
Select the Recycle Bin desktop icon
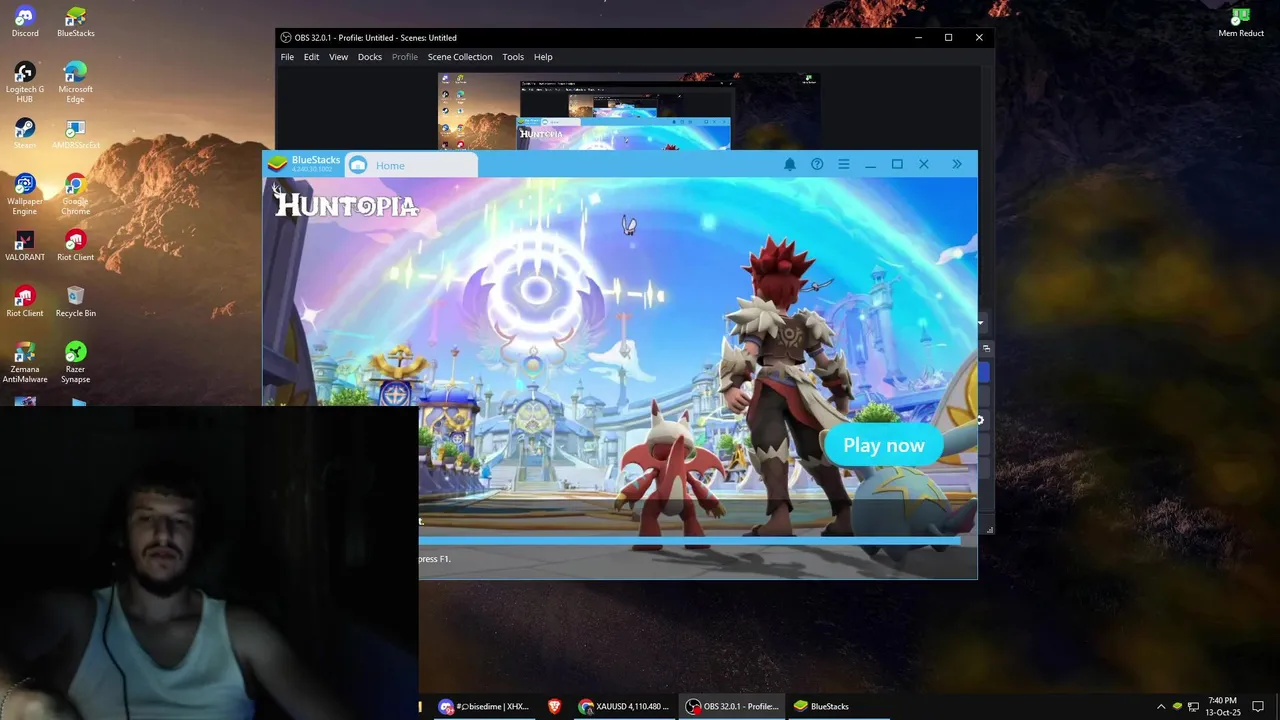(x=76, y=302)
